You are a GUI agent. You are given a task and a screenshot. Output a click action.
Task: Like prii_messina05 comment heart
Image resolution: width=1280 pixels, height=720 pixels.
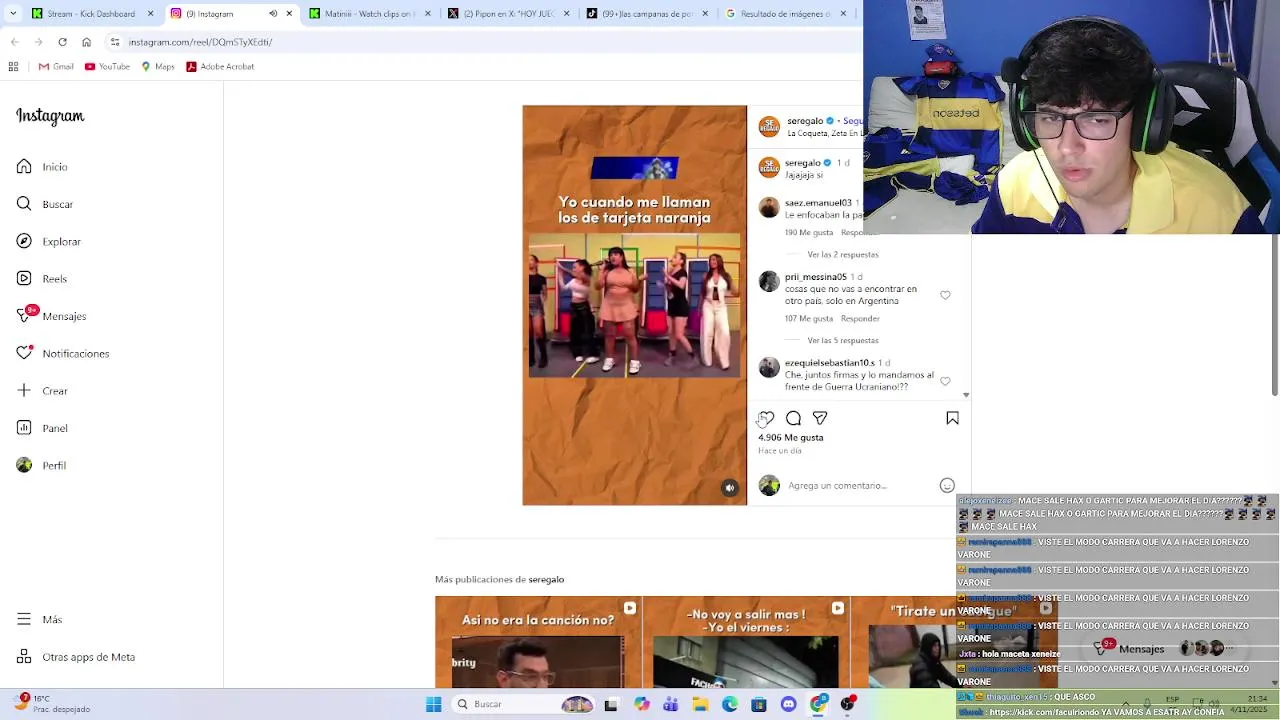click(945, 295)
